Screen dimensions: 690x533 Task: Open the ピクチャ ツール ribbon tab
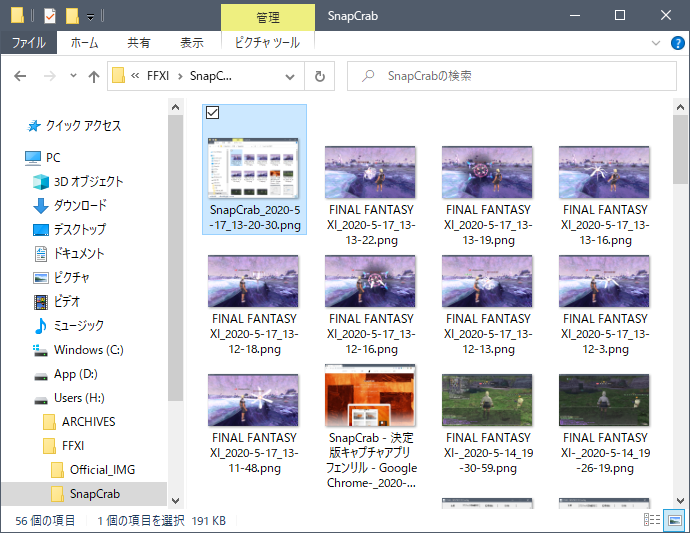coord(268,43)
